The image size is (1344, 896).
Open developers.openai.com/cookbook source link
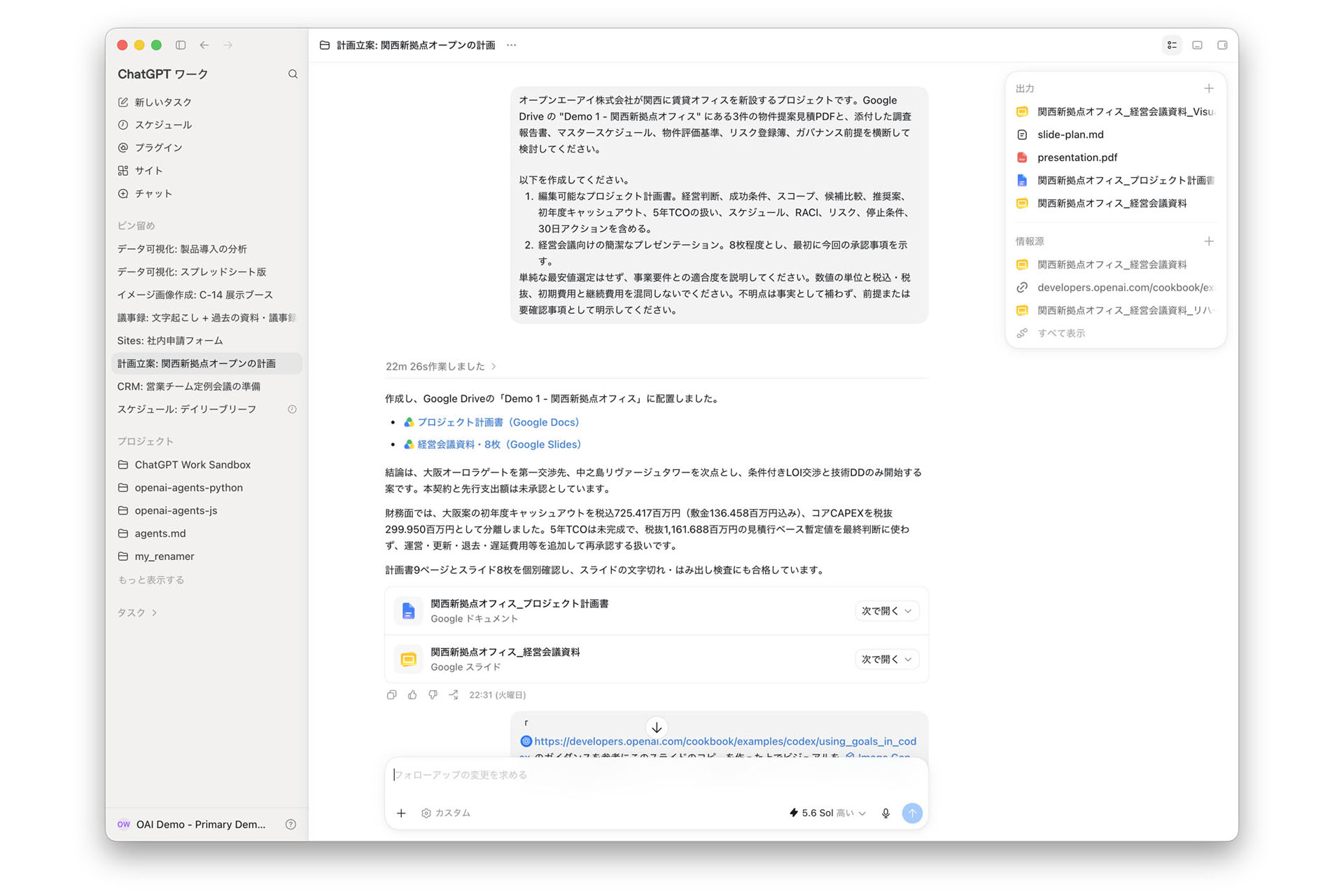[1116, 288]
